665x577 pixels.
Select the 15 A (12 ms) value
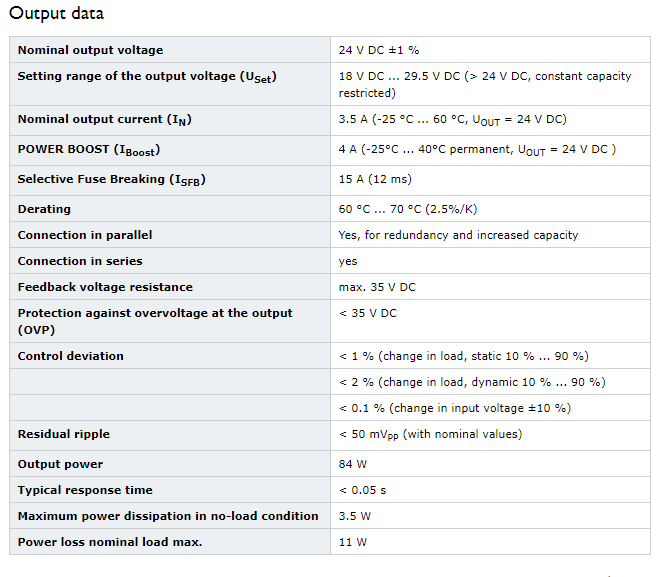(x=375, y=179)
